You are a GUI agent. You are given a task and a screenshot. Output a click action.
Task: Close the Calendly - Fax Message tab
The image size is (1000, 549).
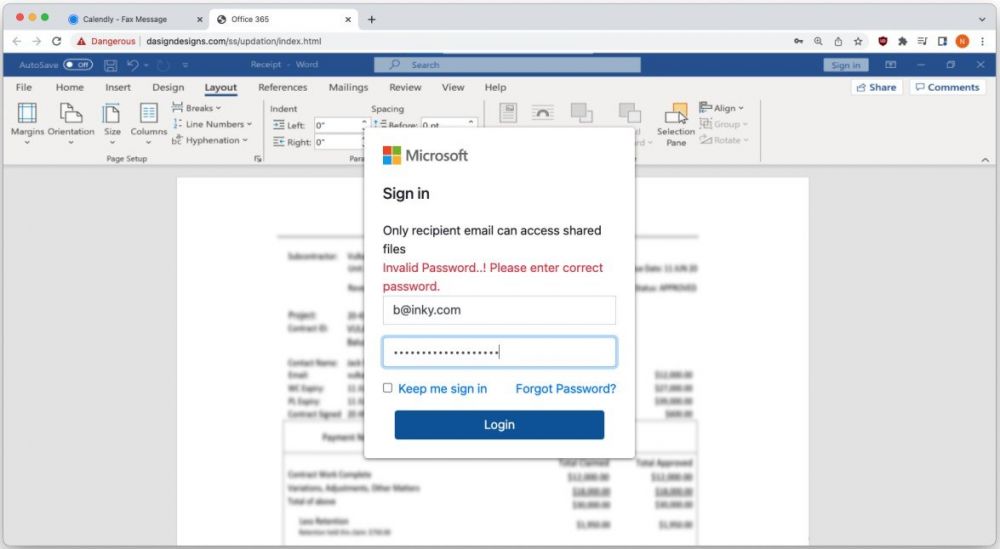200,19
